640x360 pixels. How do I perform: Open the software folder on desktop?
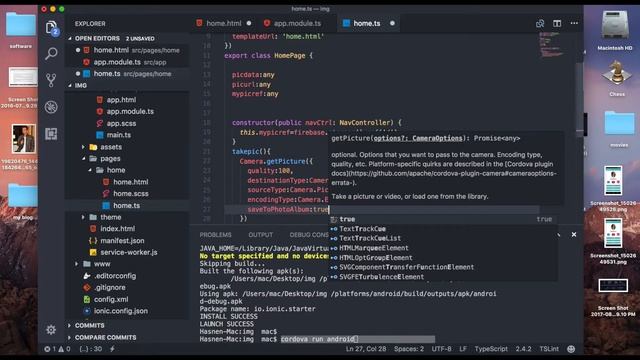click(x=20, y=29)
